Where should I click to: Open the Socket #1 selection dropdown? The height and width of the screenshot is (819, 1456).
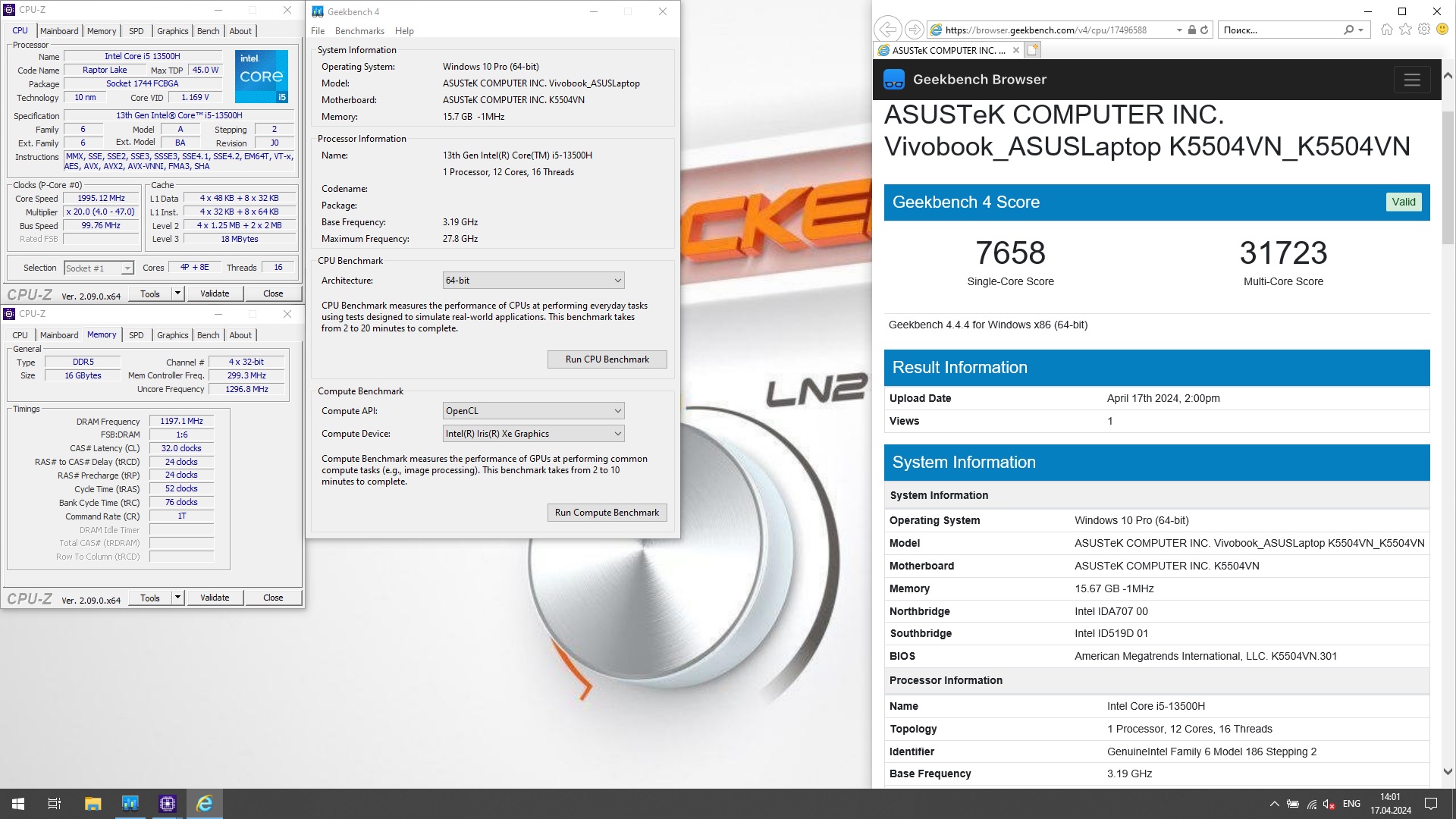[99, 268]
